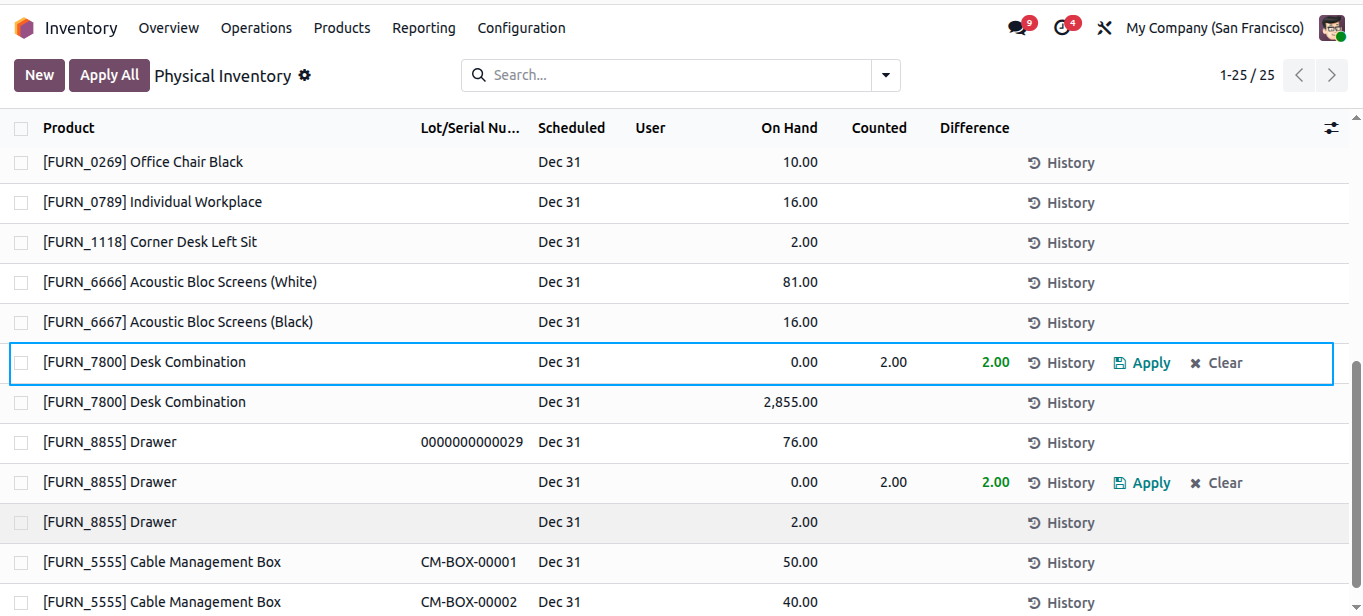
Task: Toggle the select-all checkbox in the header
Action: point(21,128)
